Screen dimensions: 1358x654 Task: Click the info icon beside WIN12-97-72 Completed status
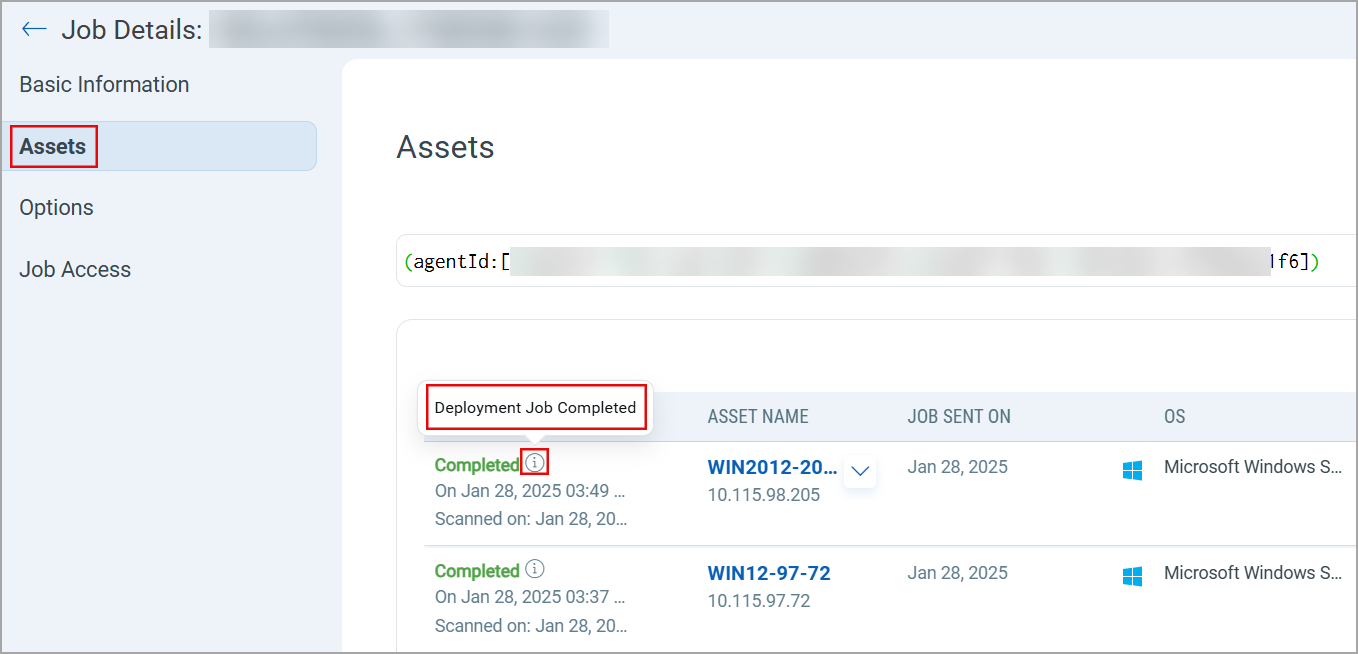tap(535, 569)
